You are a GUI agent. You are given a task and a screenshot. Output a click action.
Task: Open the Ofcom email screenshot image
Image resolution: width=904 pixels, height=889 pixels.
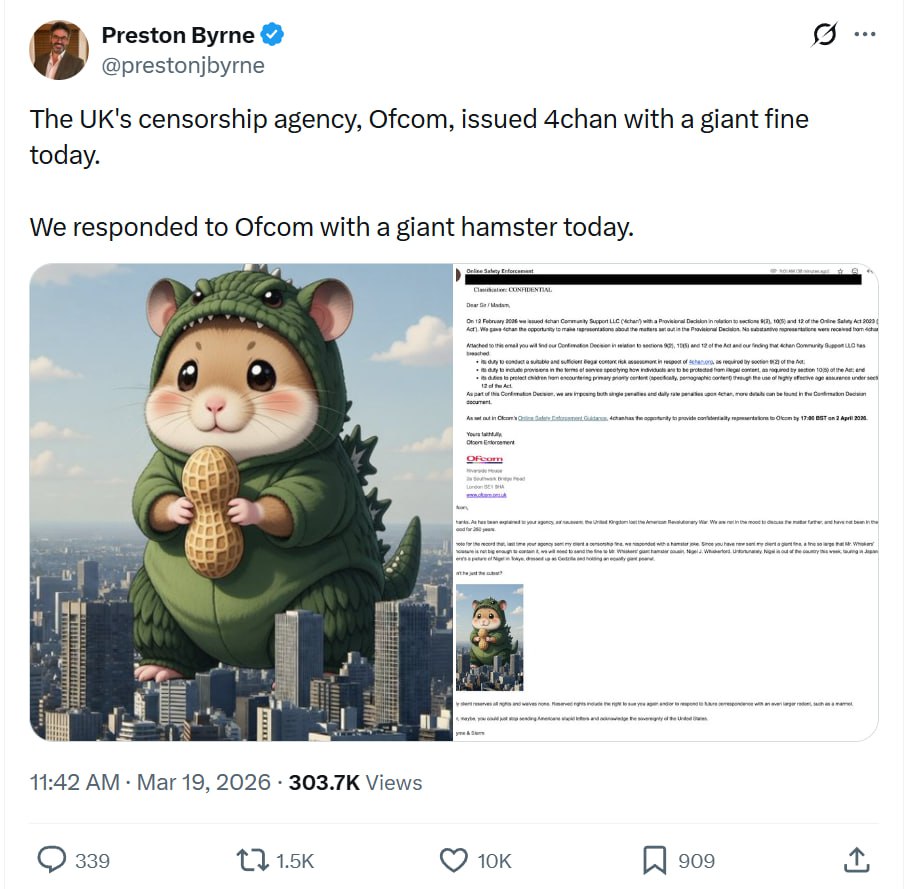pos(666,502)
